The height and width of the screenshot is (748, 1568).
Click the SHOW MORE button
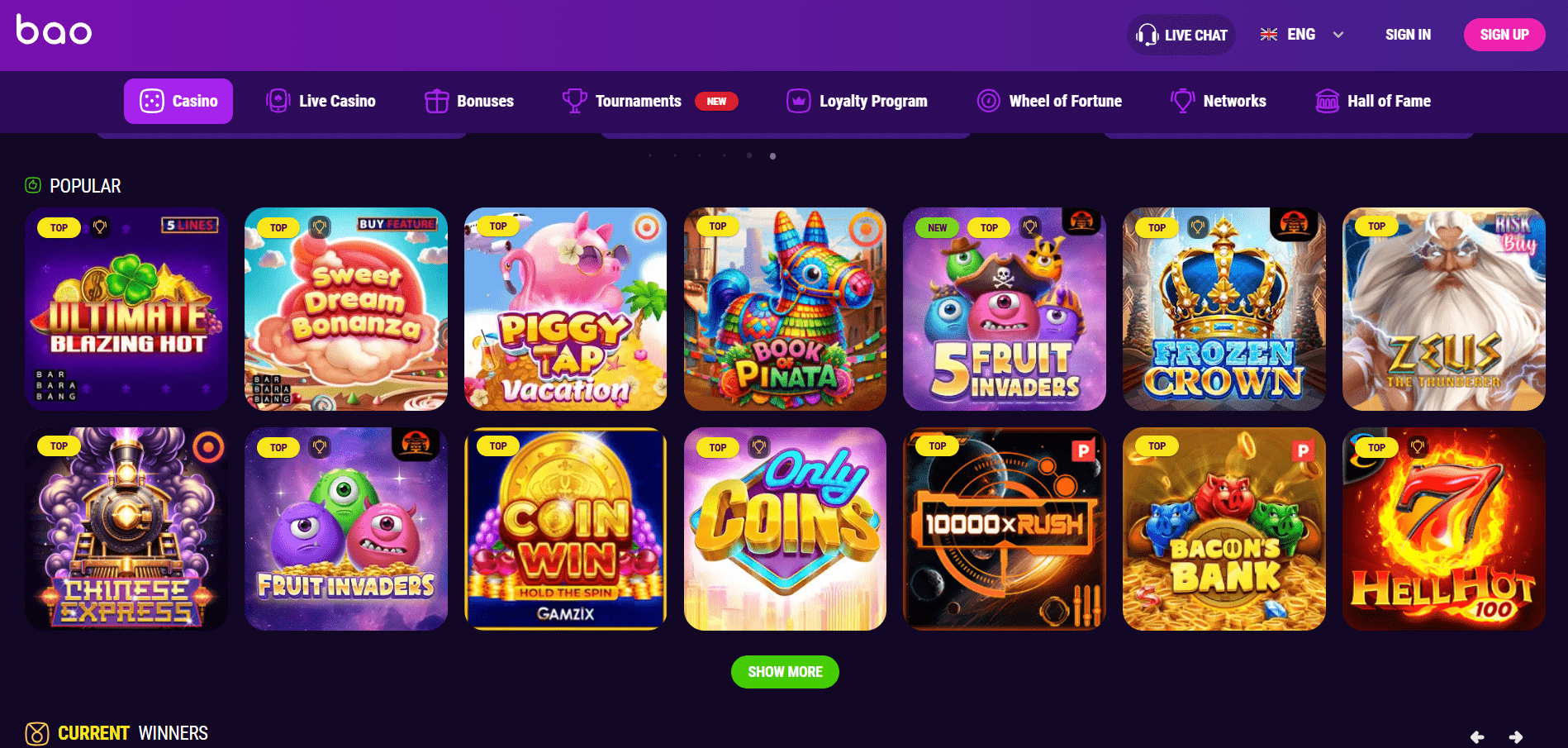click(x=785, y=672)
